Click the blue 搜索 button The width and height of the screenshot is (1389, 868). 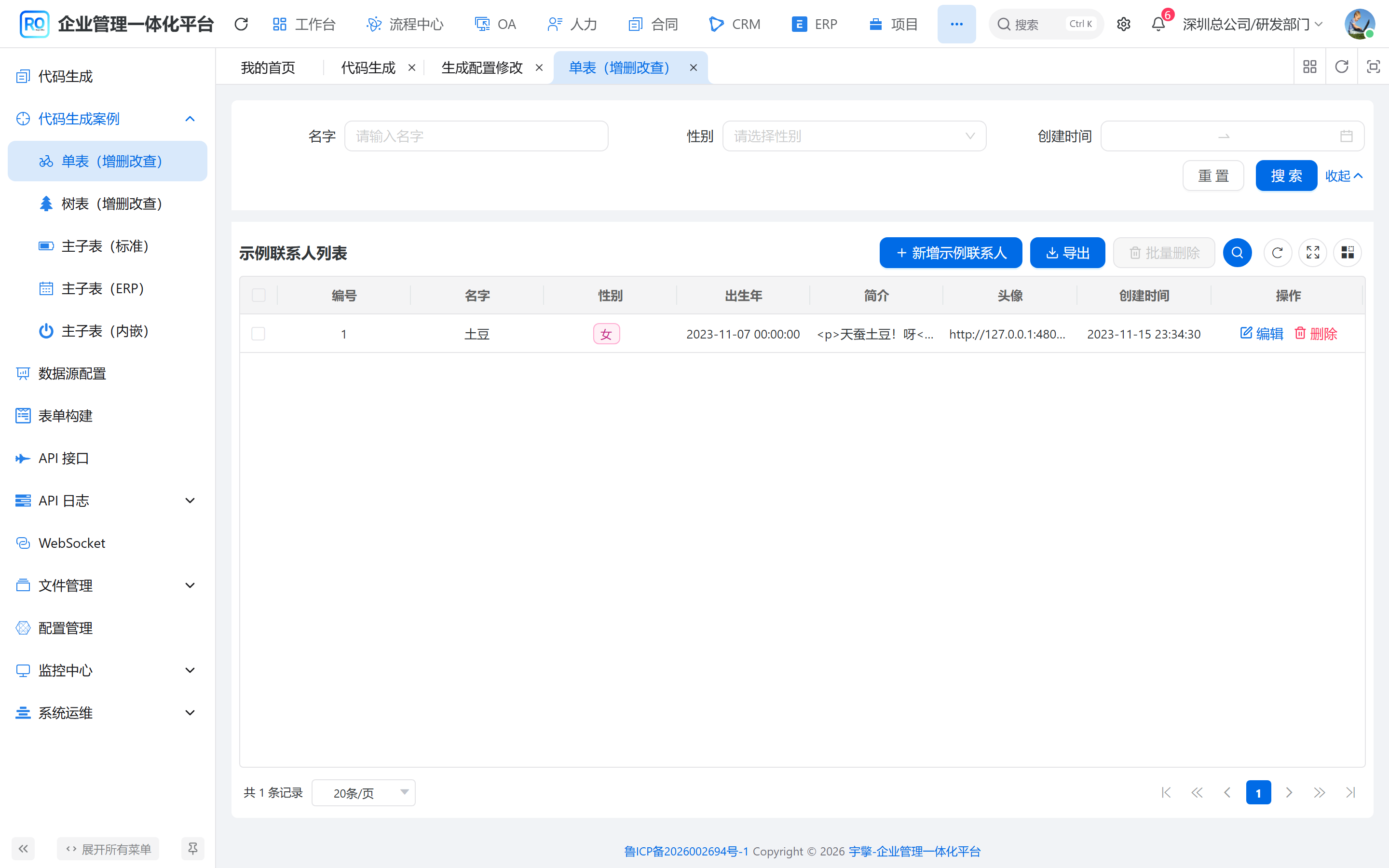(x=1286, y=176)
